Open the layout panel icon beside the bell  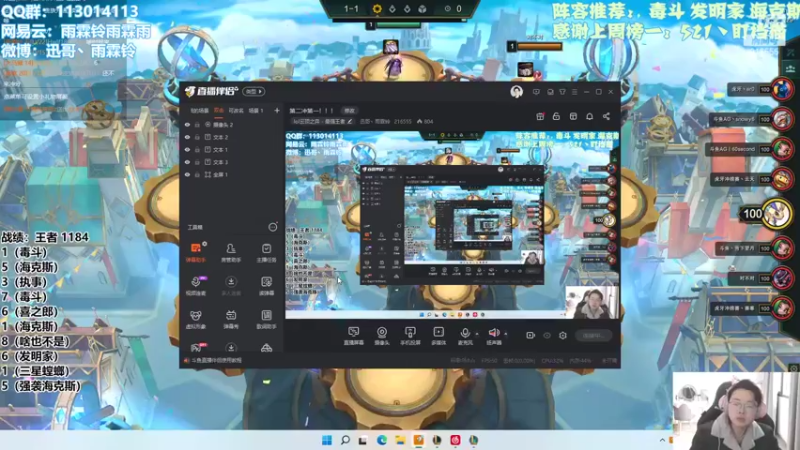(x=573, y=116)
